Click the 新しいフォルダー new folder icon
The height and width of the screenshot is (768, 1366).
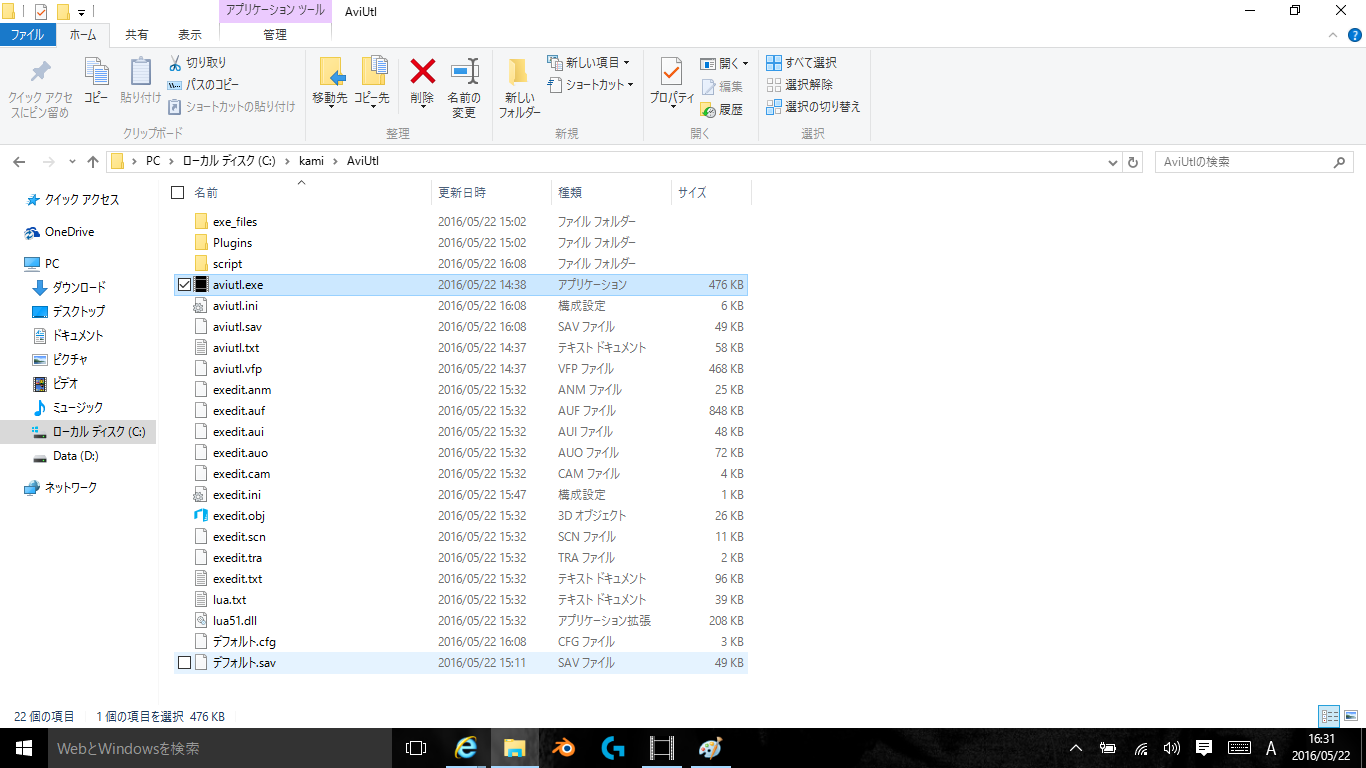pos(518,72)
